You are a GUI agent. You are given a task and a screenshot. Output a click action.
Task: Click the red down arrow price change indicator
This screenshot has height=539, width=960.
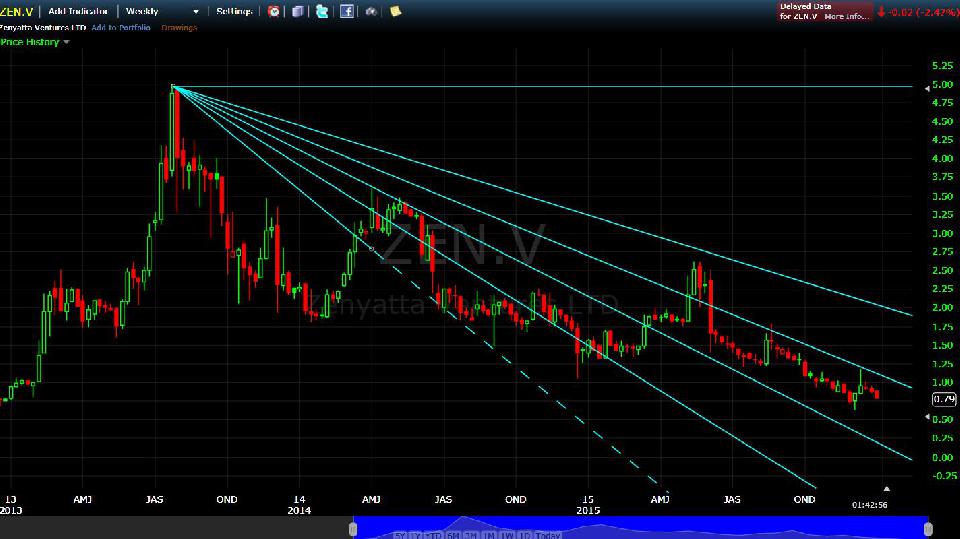coord(881,12)
